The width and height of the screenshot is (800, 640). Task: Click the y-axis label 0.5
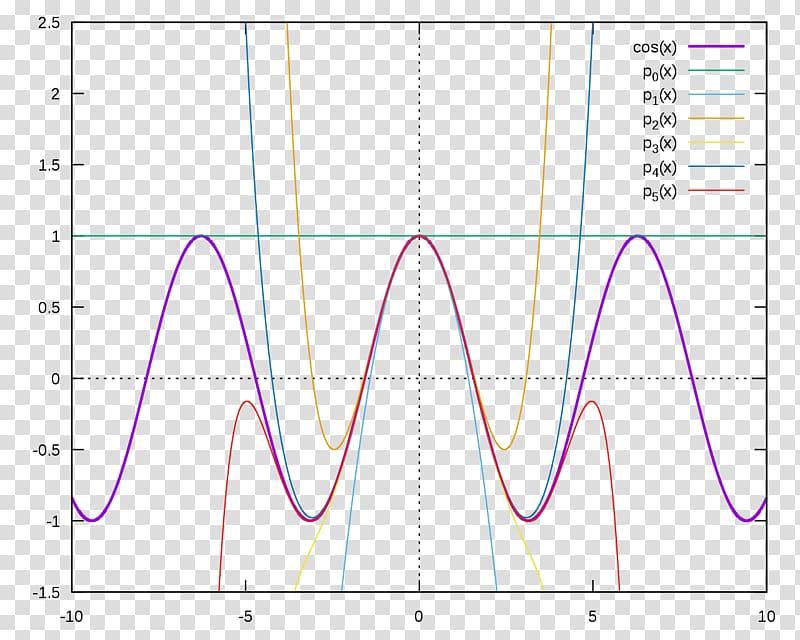pyautogui.click(x=49, y=307)
